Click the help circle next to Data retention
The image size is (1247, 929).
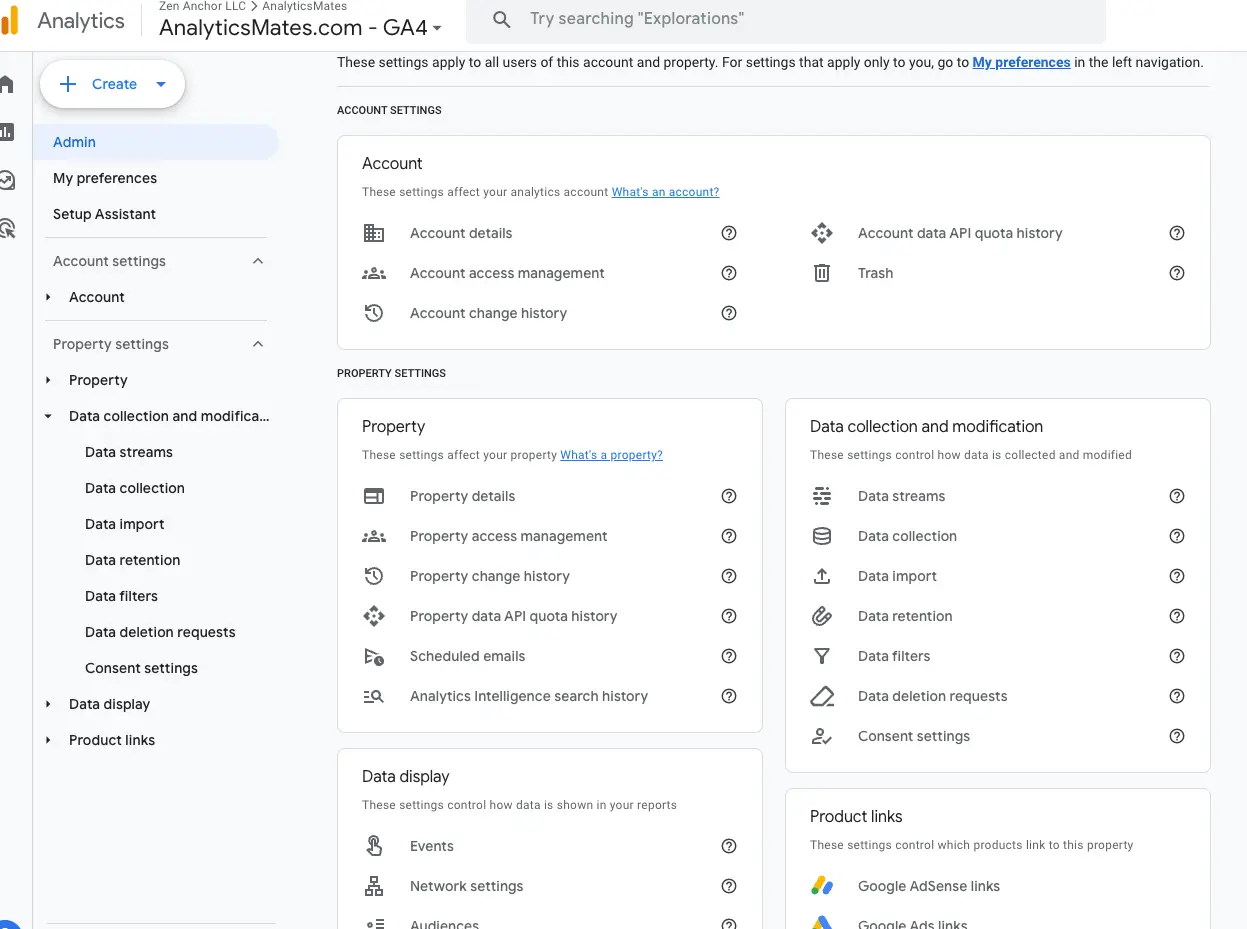(x=1177, y=616)
